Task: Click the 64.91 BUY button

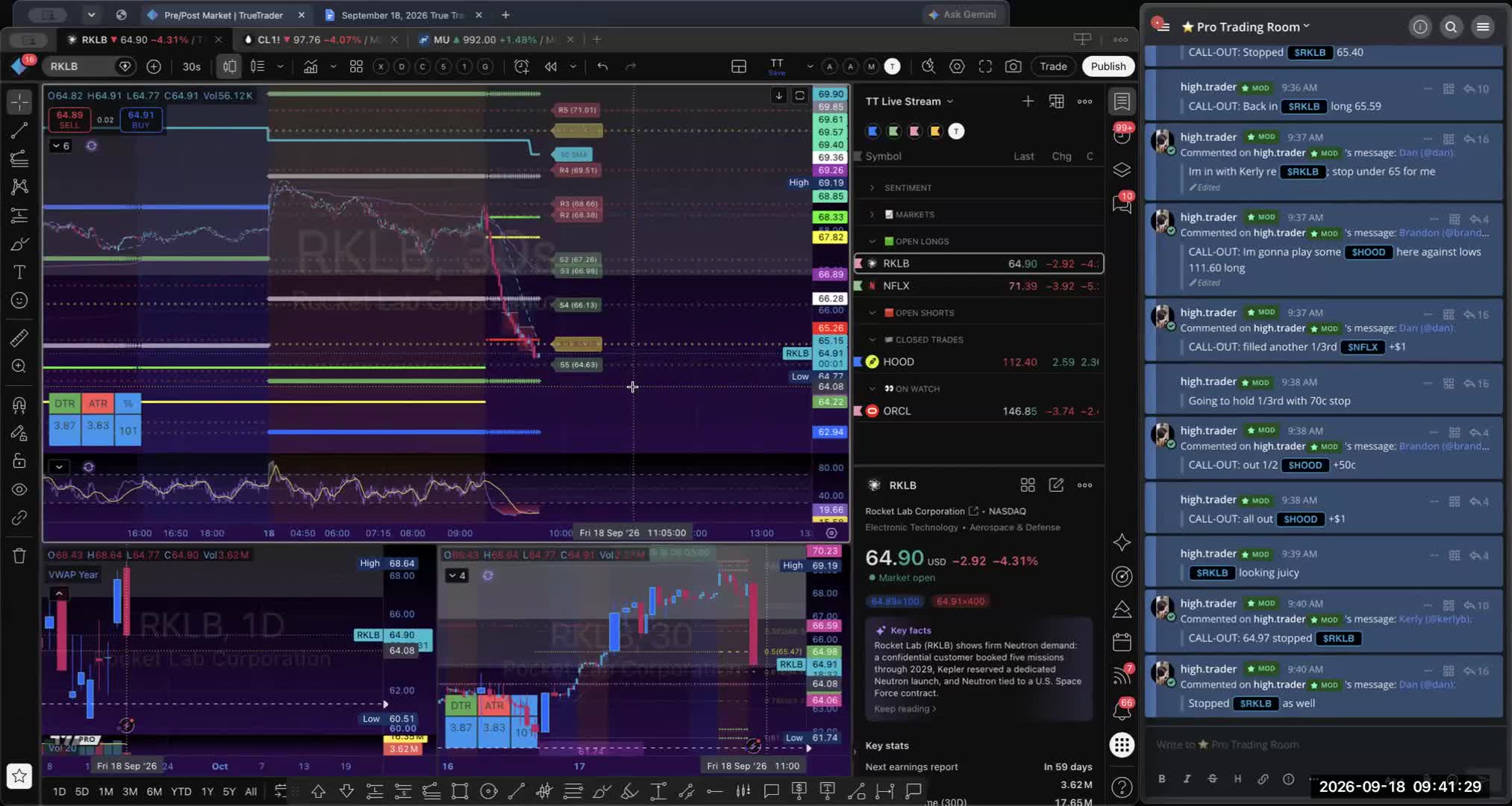Action: pos(140,119)
